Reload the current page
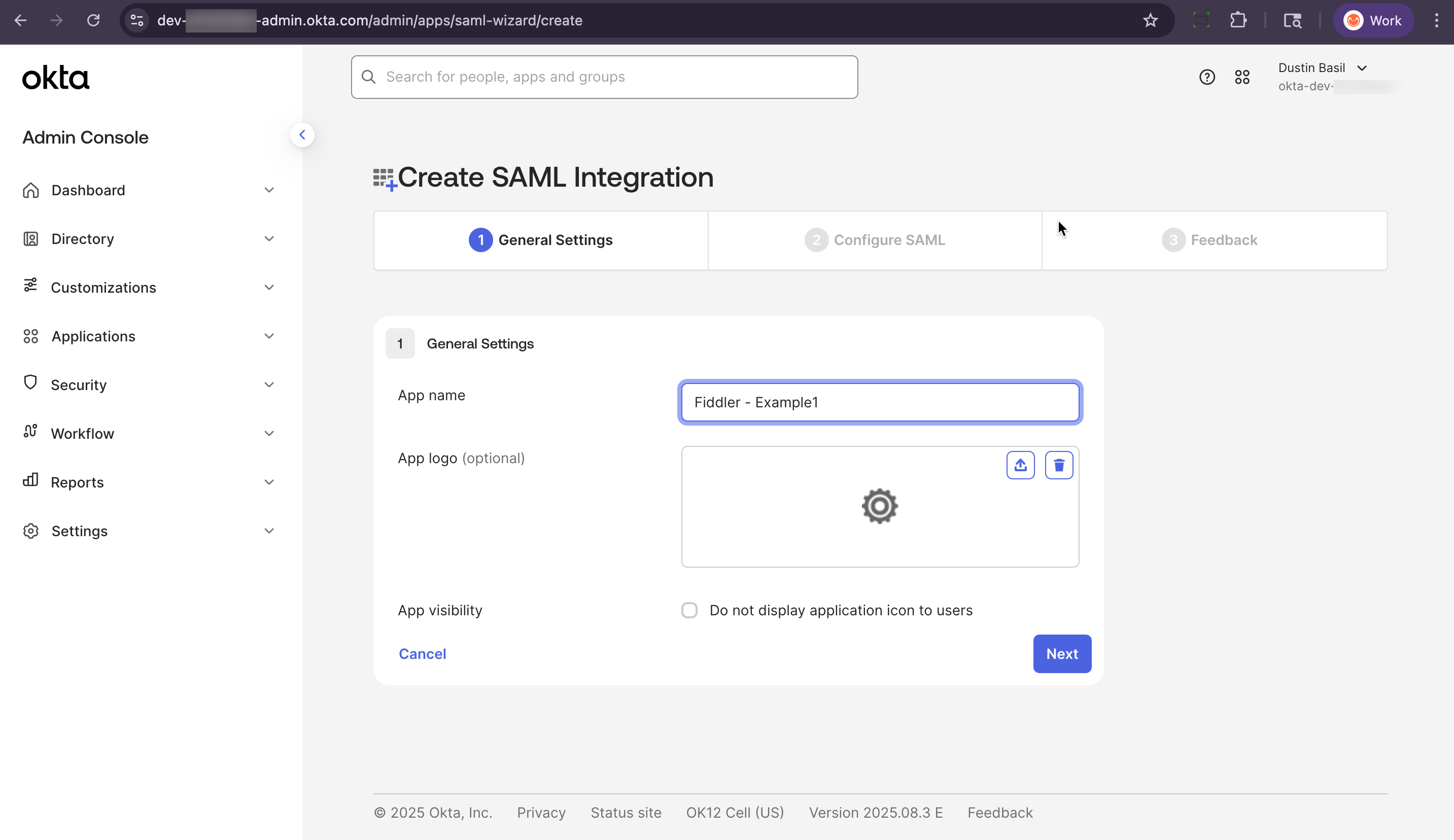The width and height of the screenshot is (1454, 840). click(93, 20)
